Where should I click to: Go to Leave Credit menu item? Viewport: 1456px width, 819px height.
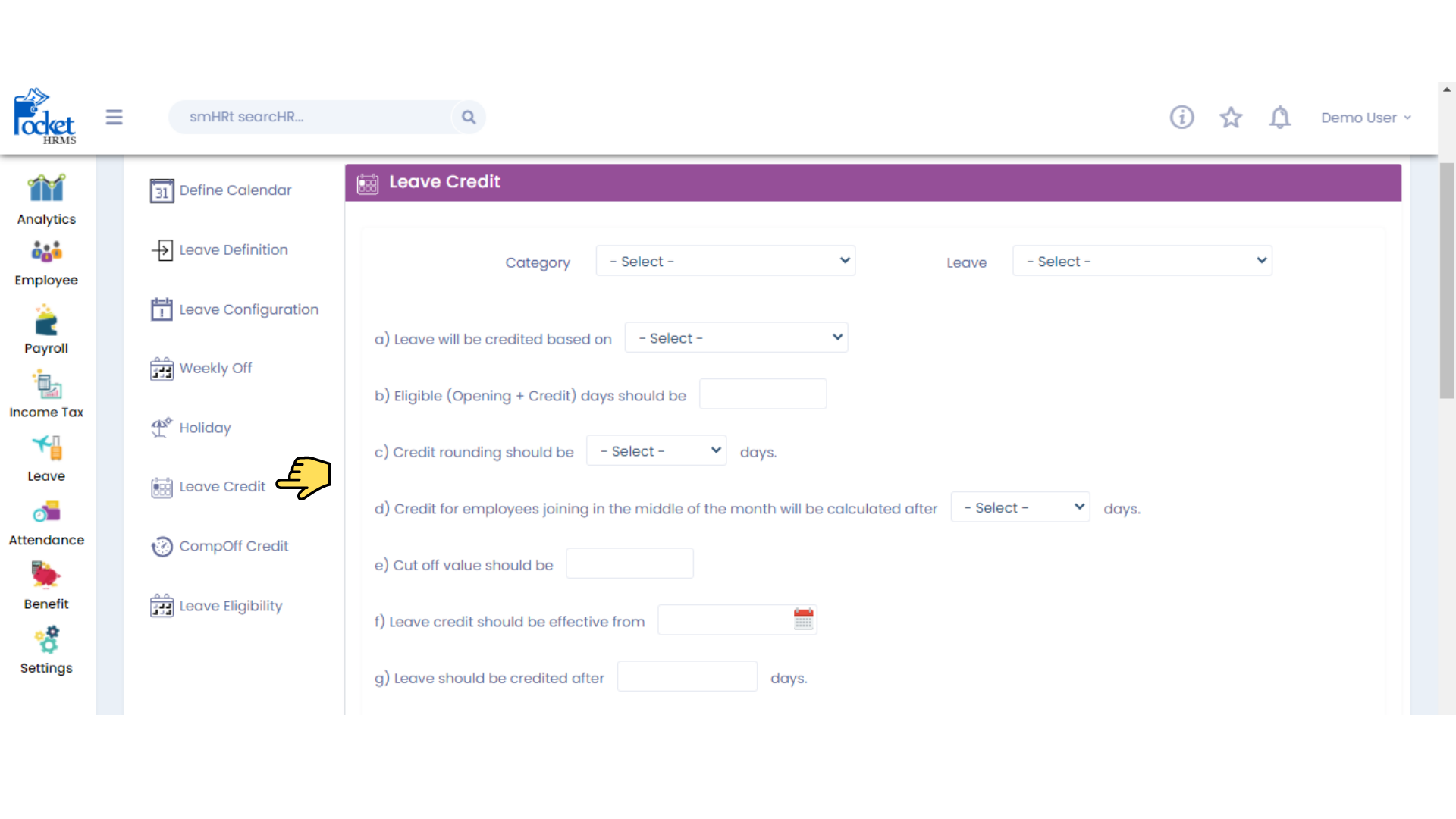point(222,486)
